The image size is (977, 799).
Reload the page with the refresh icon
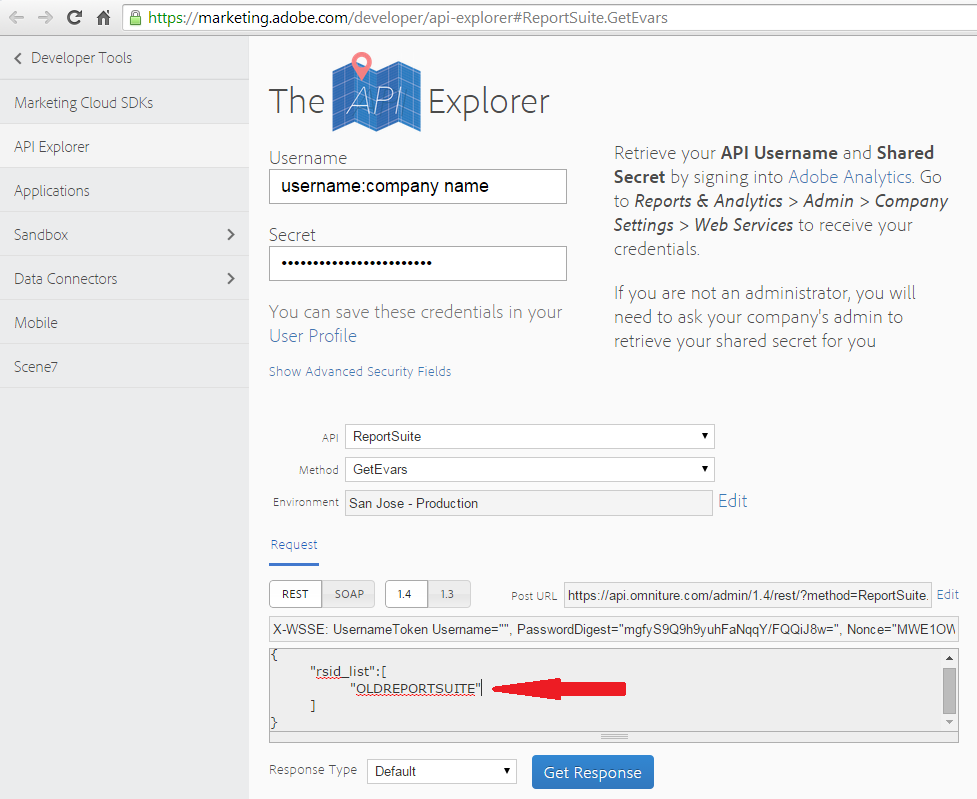coord(75,17)
